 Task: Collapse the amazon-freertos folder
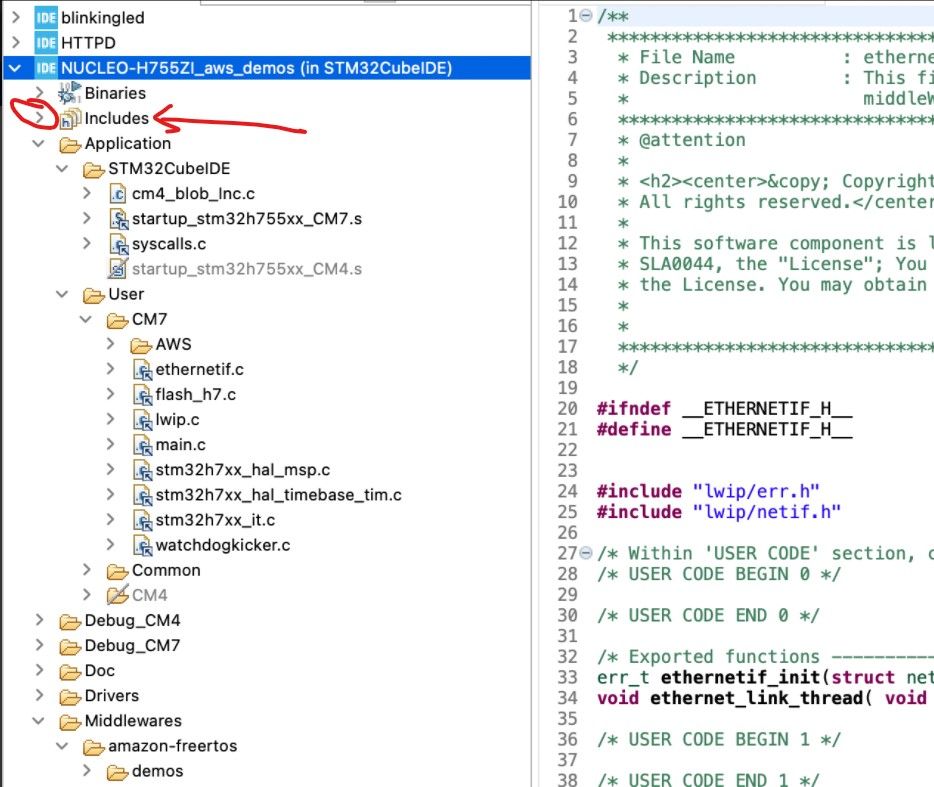62,746
